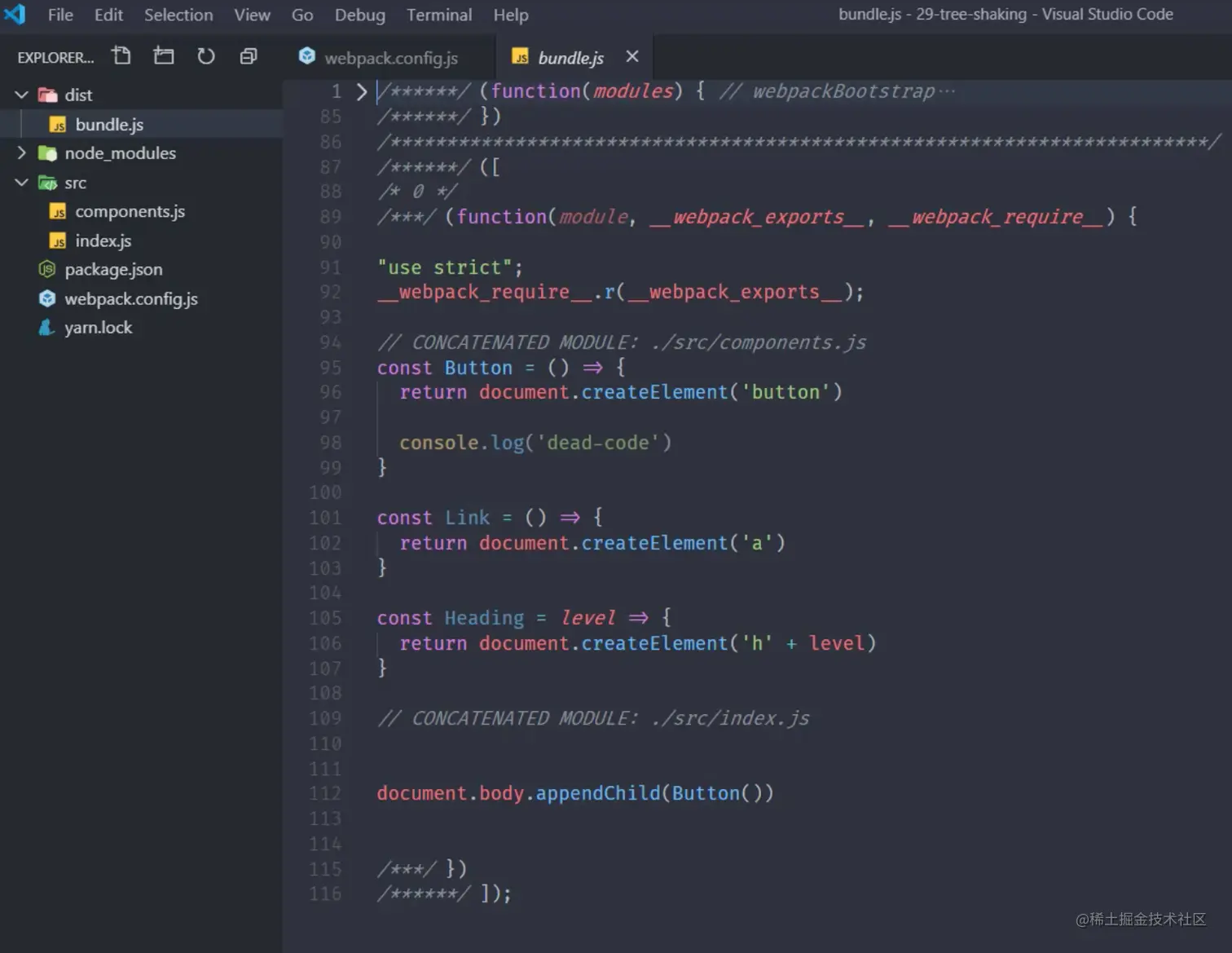This screenshot has width=1232, height=953.
Task: Click the webpackBootstrap comment on line 1
Action: click(827, 90)
